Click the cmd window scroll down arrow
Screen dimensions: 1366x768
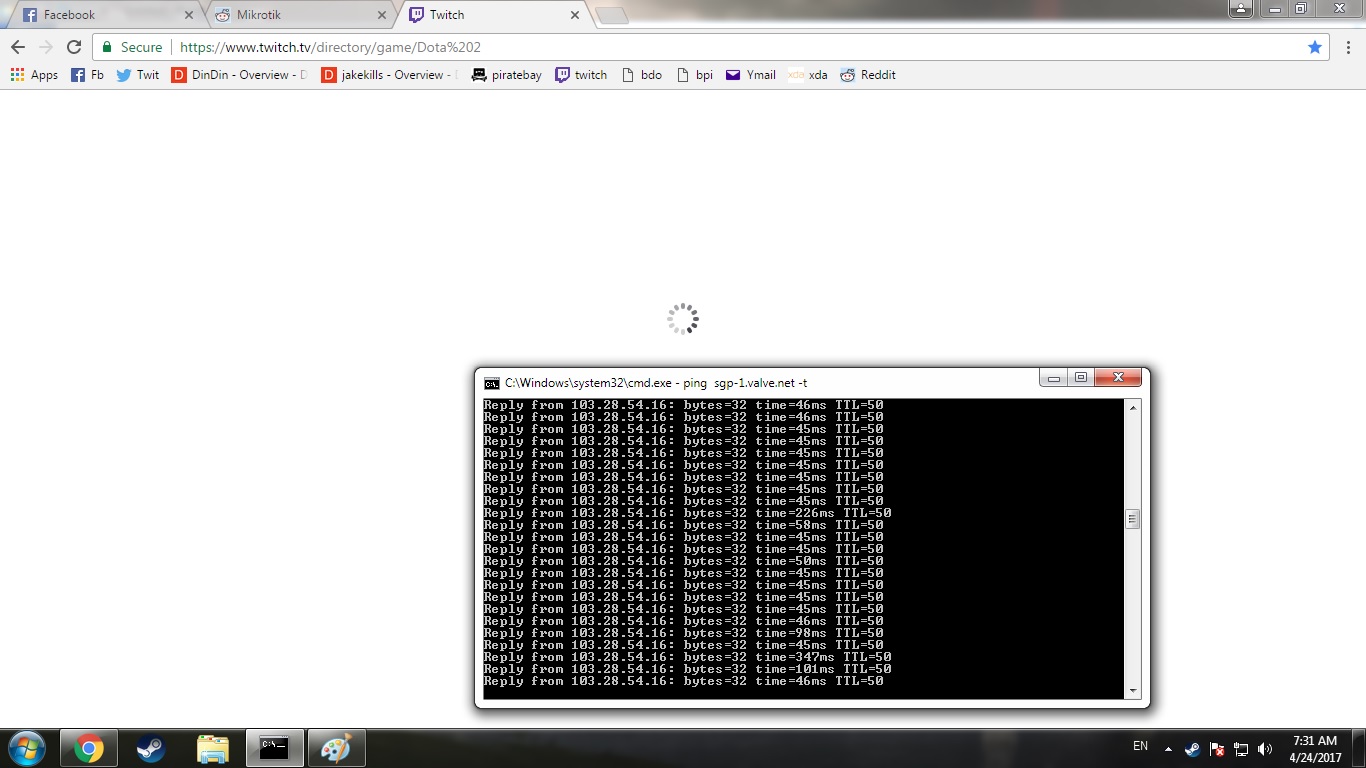pos(1133,691)
